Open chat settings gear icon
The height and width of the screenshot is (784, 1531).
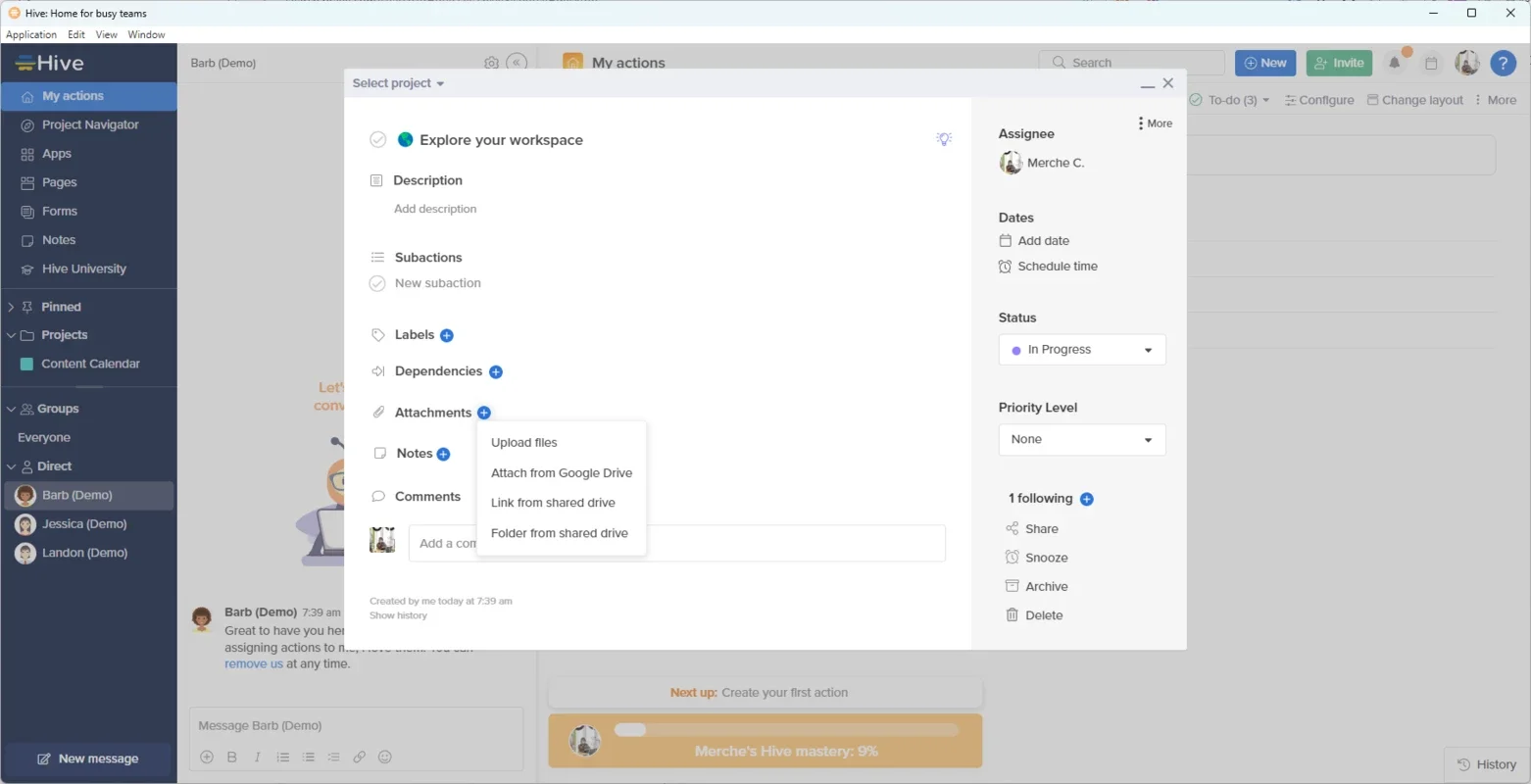click(491, 63)
